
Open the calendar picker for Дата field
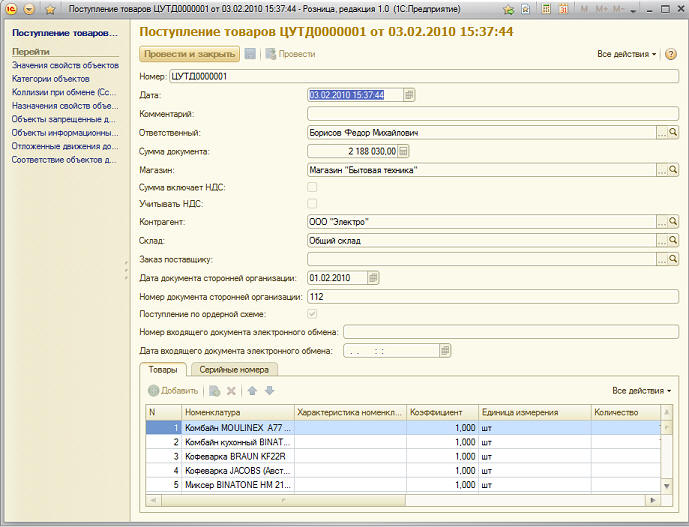409,95
